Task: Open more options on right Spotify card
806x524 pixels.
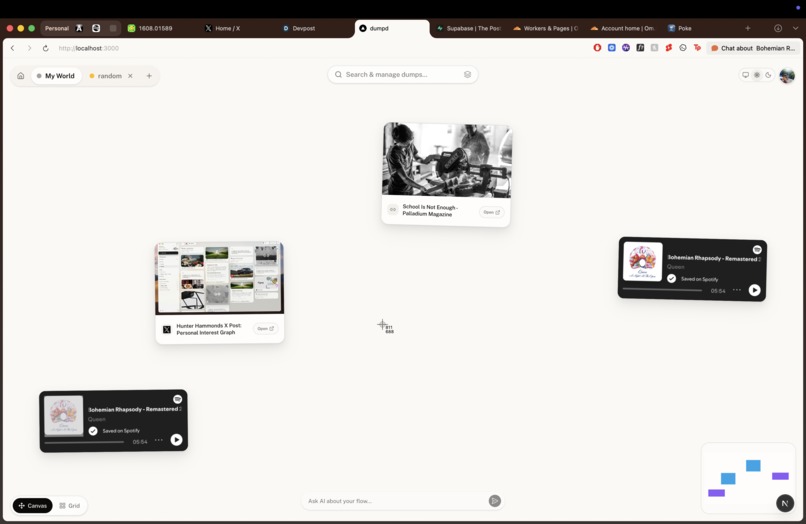Action: pos(737,290)
